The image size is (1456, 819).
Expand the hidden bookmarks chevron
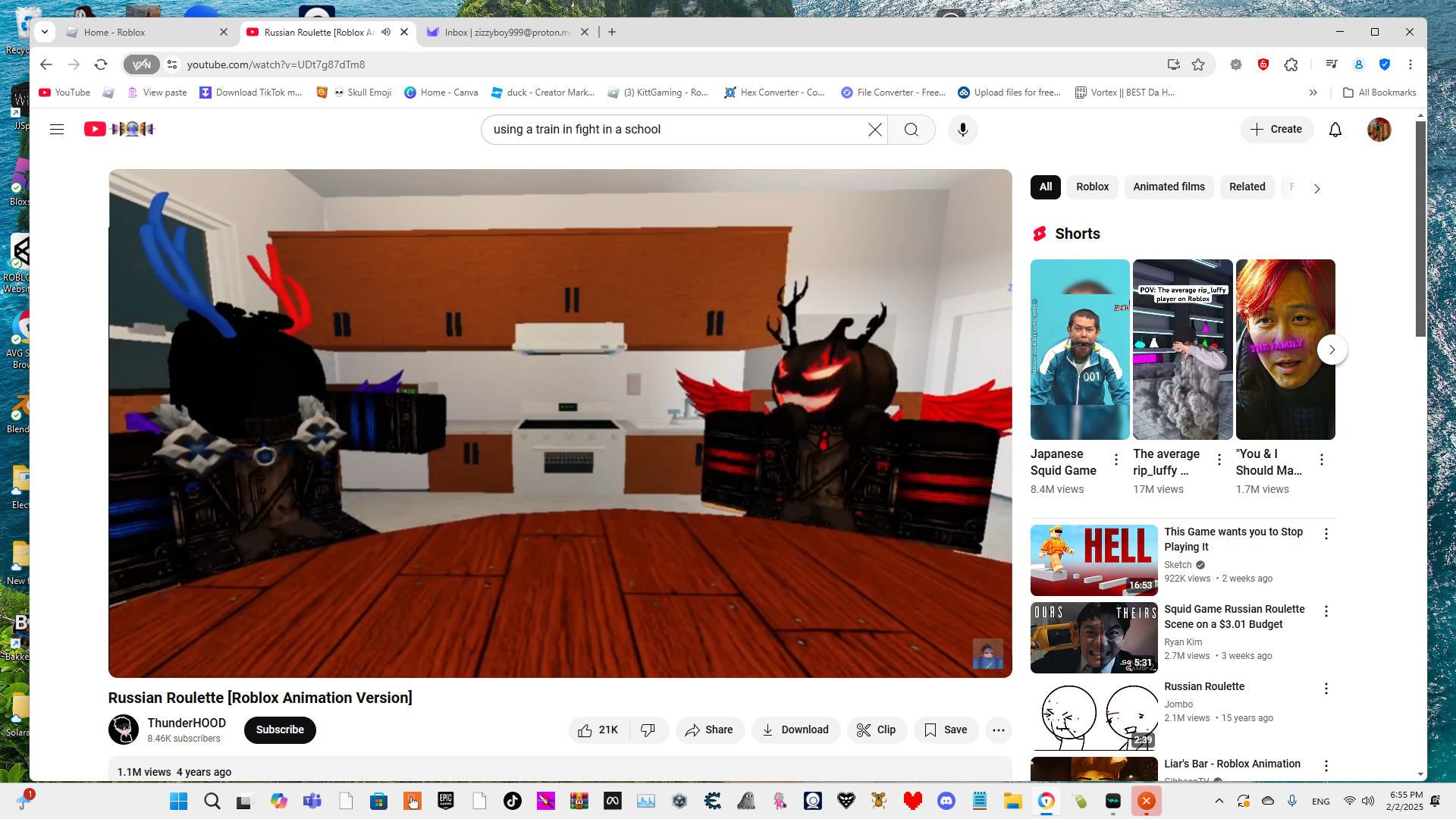[1313, 93]
